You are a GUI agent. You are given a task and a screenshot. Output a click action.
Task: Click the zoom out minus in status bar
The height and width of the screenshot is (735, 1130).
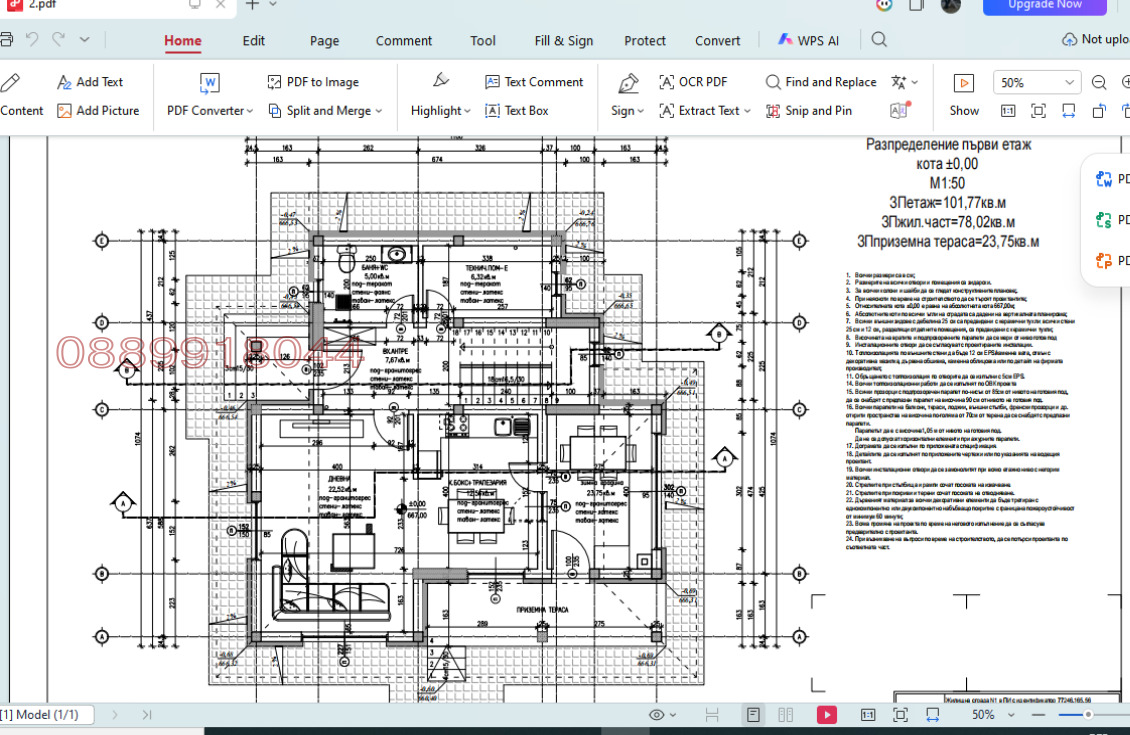1038,715
